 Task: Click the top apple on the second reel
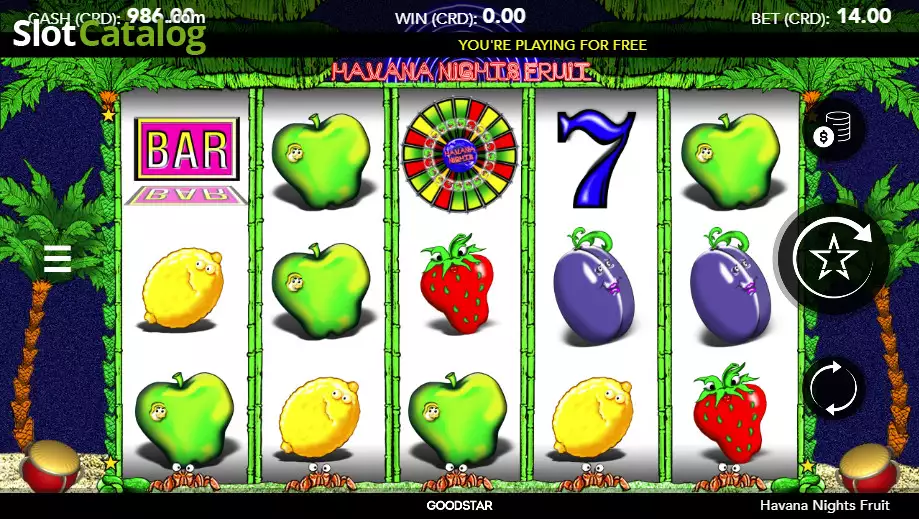pos(321,161)
